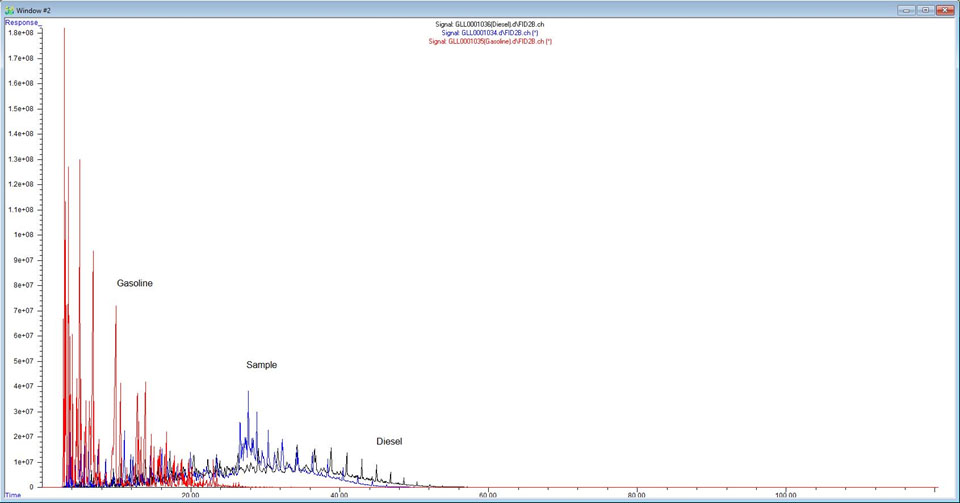960x503 pixels.
Task: Maximize the Window #2 chromatogram window
Action: (x=925, y=9)
